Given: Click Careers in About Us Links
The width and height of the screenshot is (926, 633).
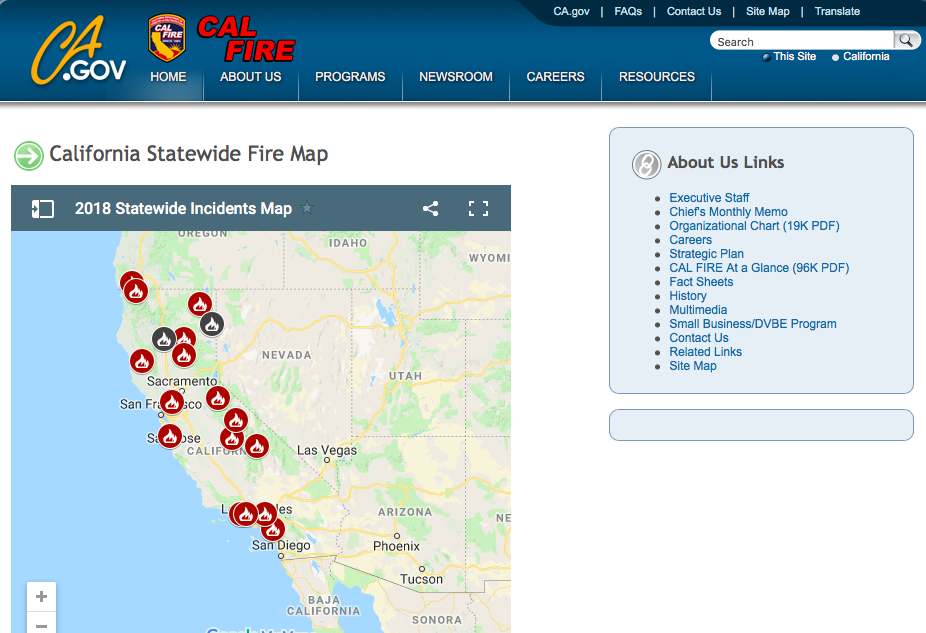Looking at the screenshot, I should coord(690,240).
